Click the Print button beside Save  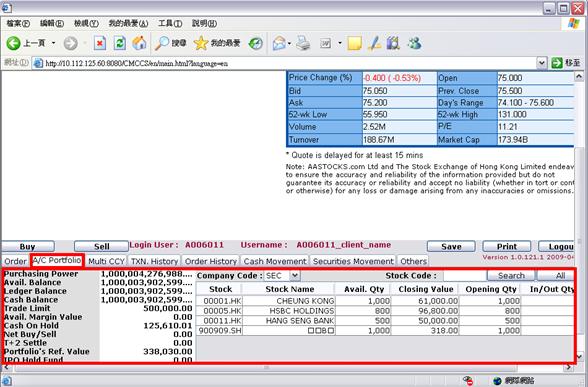click(x=507, y=246)
